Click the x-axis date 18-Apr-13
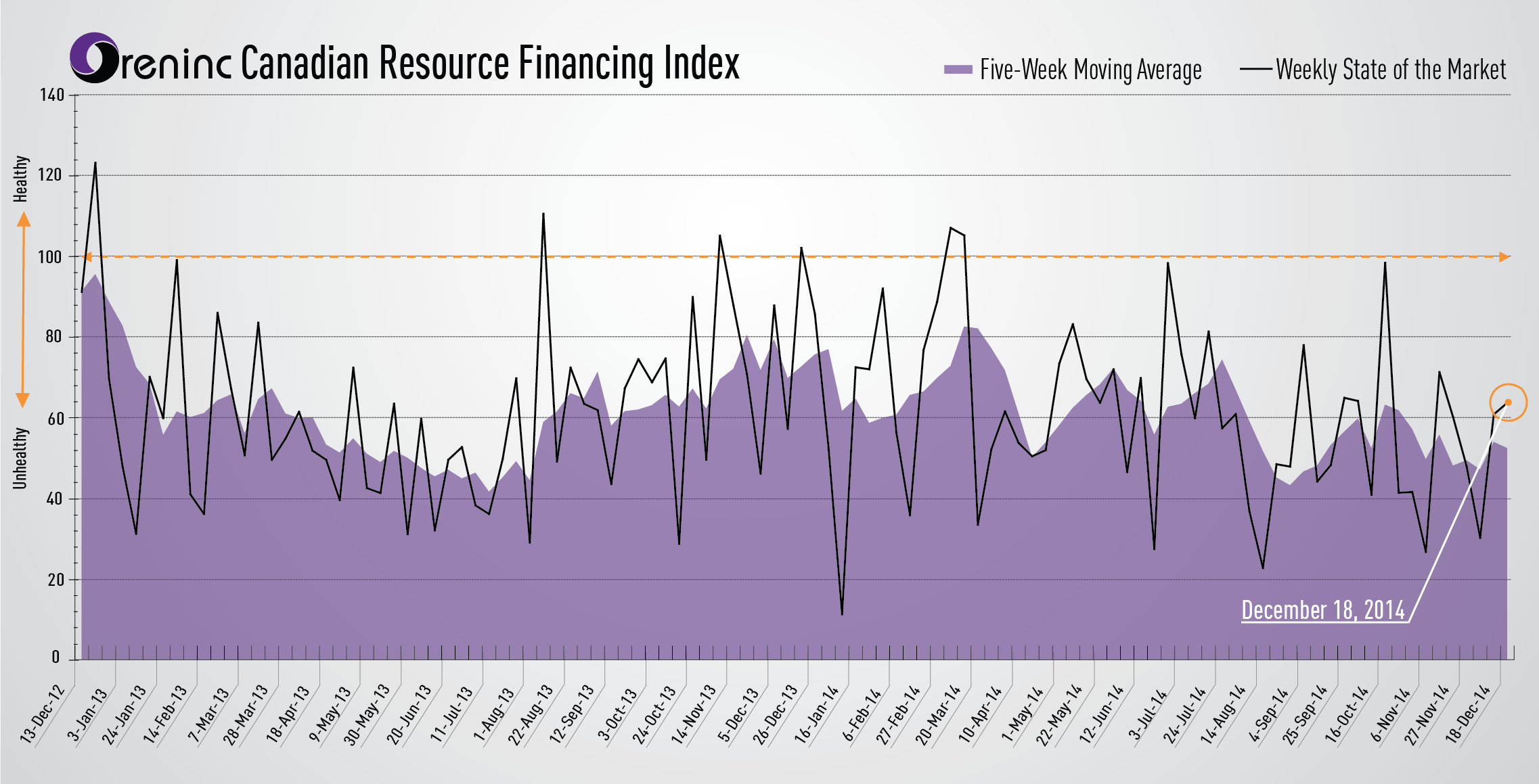Viewport: 1539px width, 784px height. click(288, 714)
